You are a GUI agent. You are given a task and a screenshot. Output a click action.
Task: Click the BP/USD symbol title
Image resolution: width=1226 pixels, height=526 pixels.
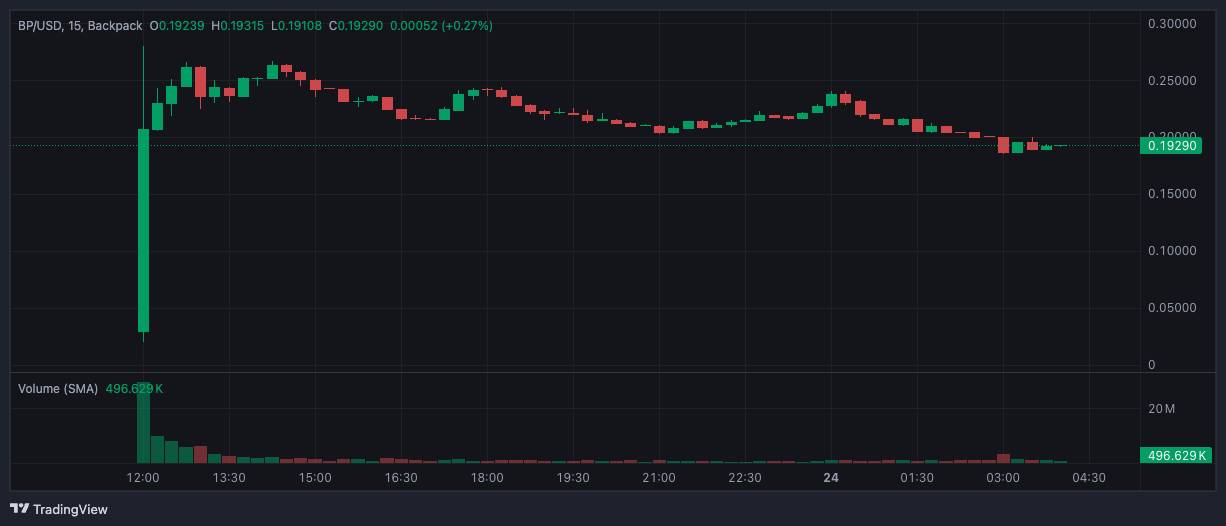pos(39,25)
